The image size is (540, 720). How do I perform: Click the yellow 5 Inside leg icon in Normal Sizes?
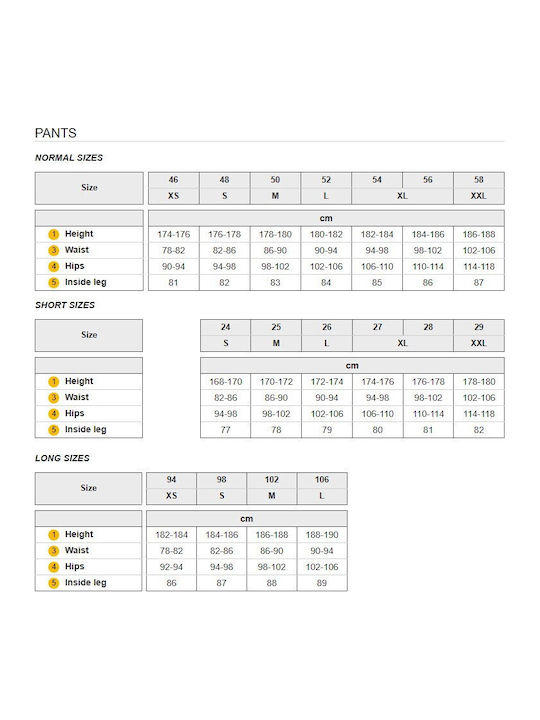click(54, 282)
